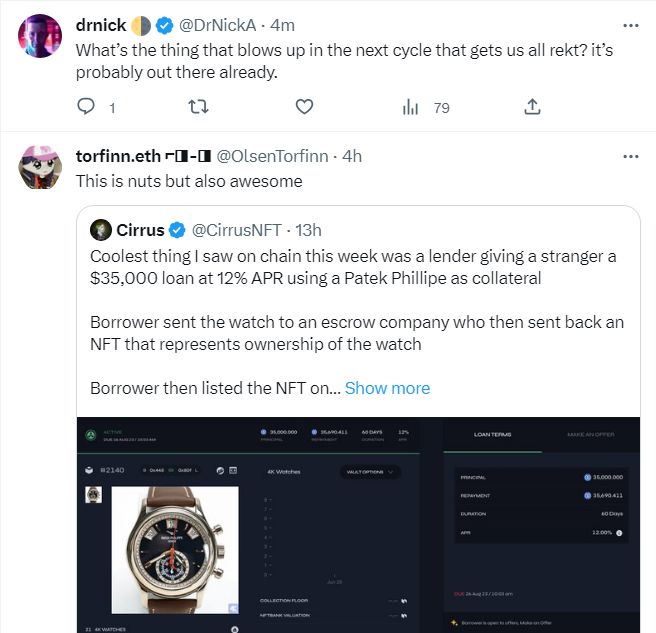Click the Patek Philippe watch image
The width and height of the screenshot is (656, 633).
[x=174, y=548]
